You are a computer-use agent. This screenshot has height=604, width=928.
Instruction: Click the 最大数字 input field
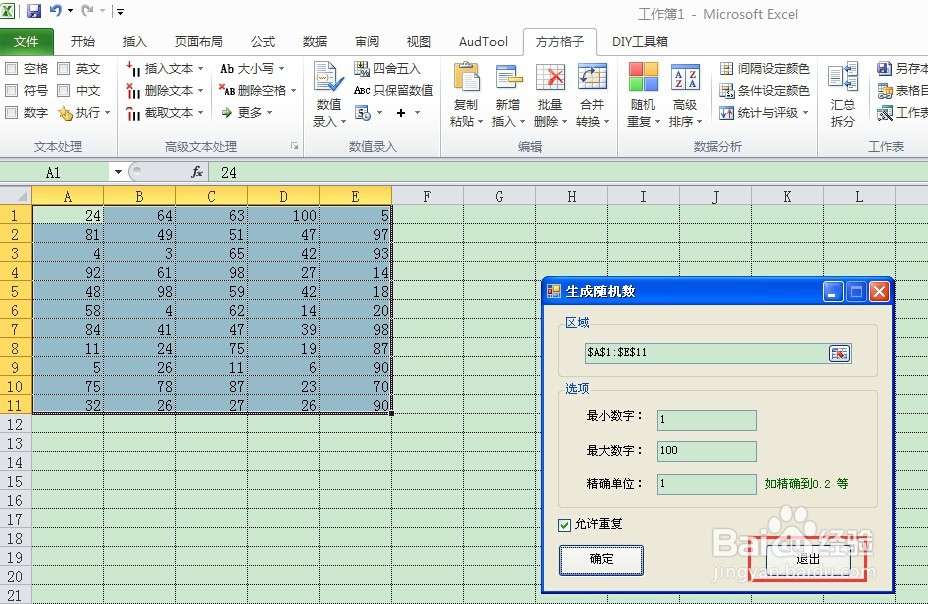tap(707, 451)
